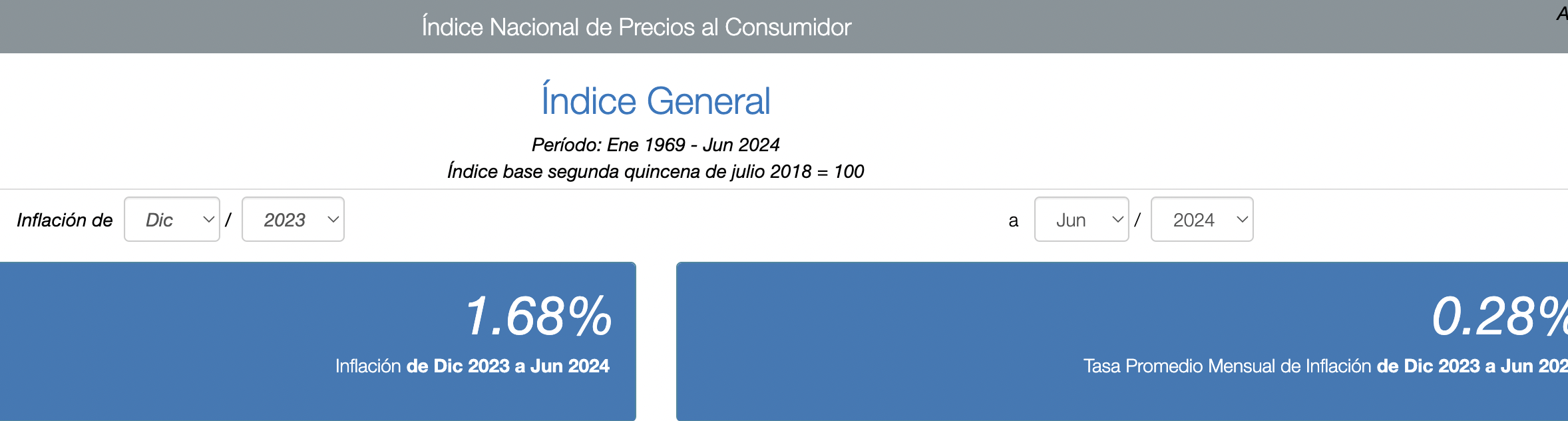
Task: Click the slash between Jun and 2024
Action: pos(1137,220)
